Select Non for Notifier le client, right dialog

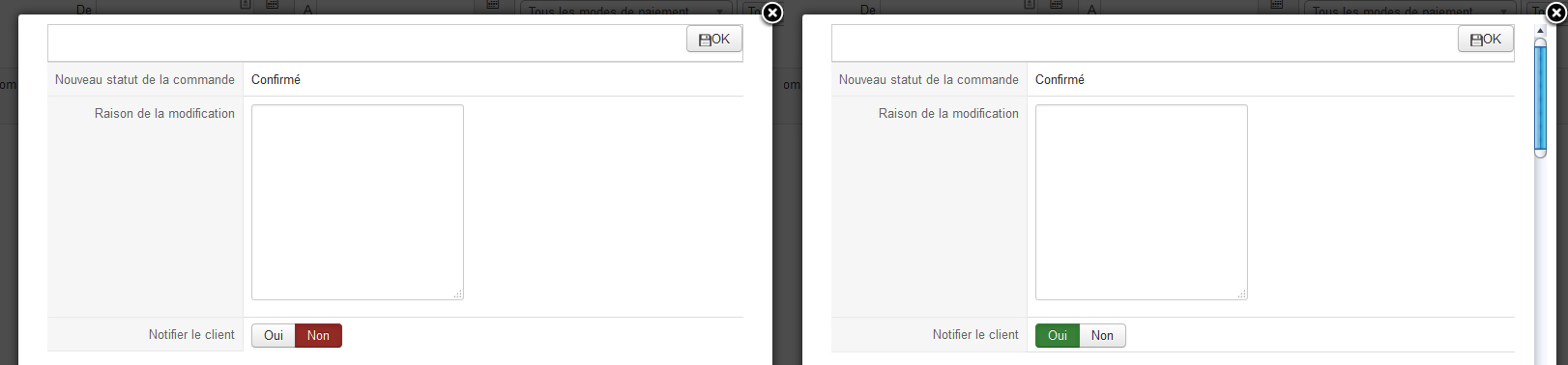click(1102, 336)
